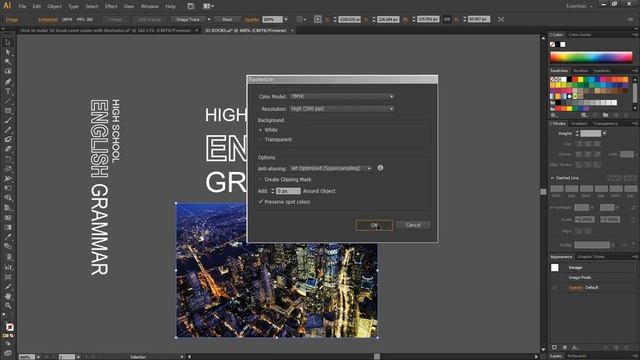Switch to the Brushes panel tab

[580, 71]
